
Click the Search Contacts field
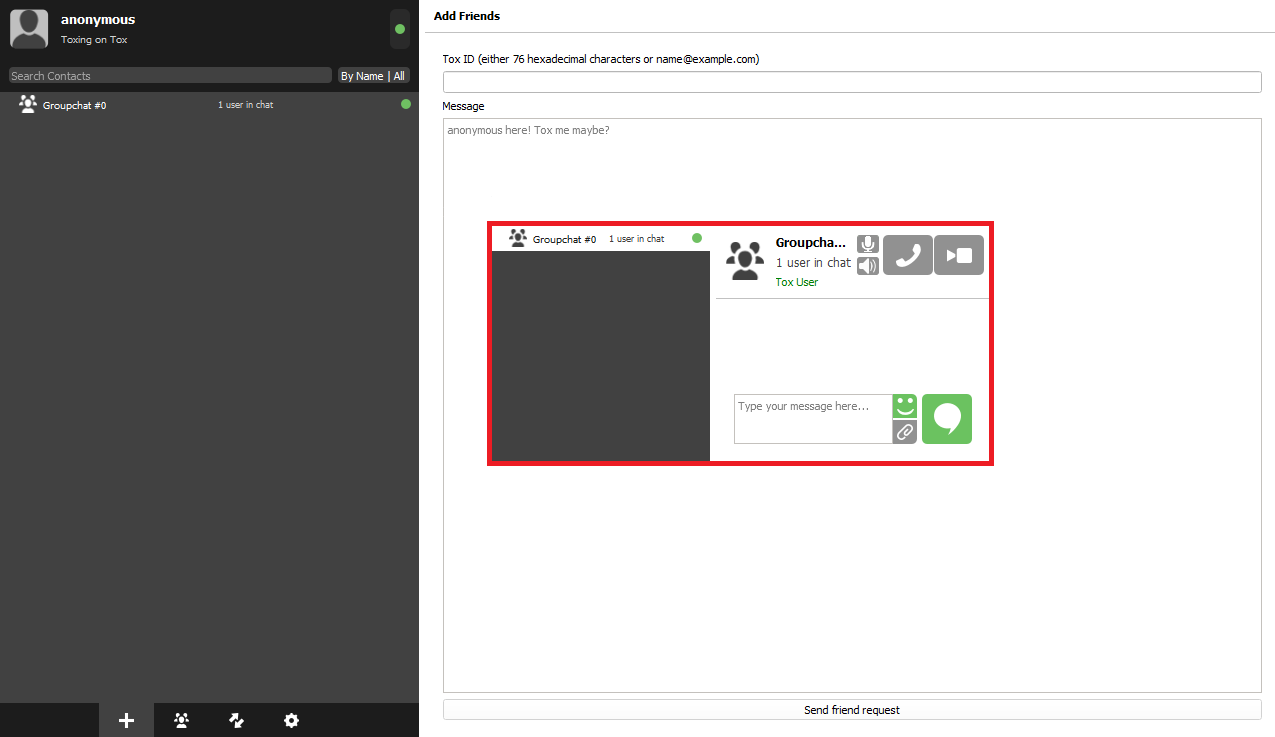pos(170,76)
